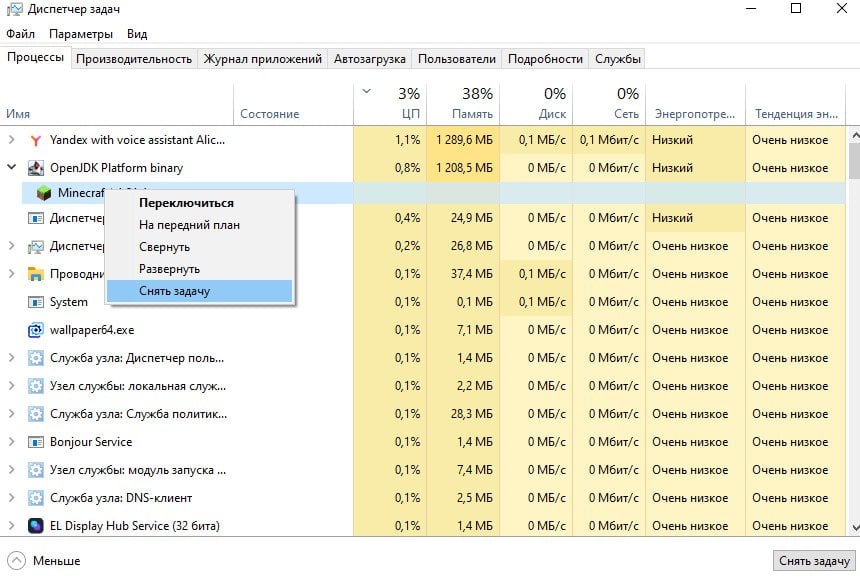Click the gear icon for Служба узла: Диспетчер поль...
Image resolution: width=860 pixels, height=578 pixels.
point(36,358)
